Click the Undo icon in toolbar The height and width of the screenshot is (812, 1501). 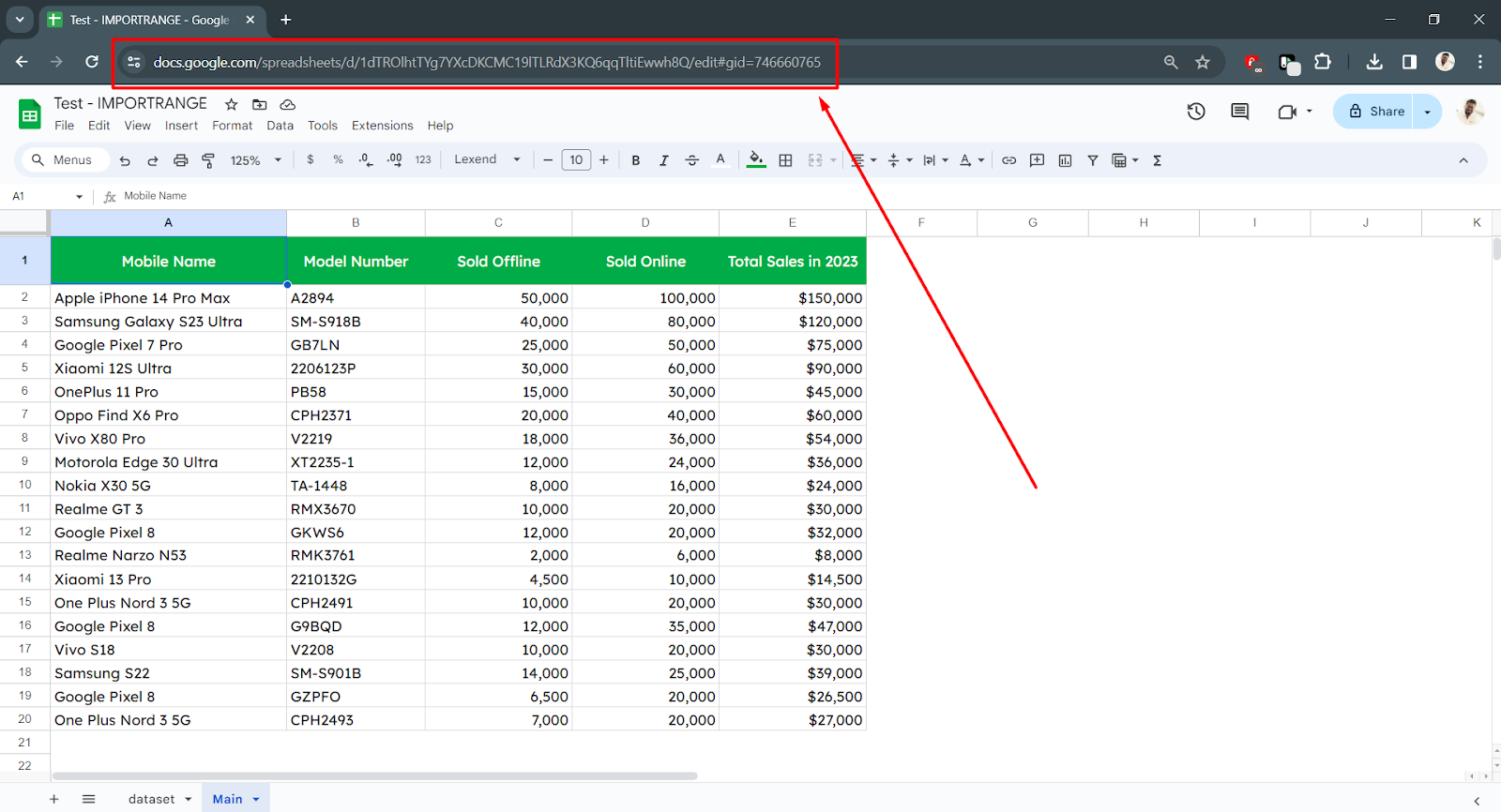tap(125, 160)
